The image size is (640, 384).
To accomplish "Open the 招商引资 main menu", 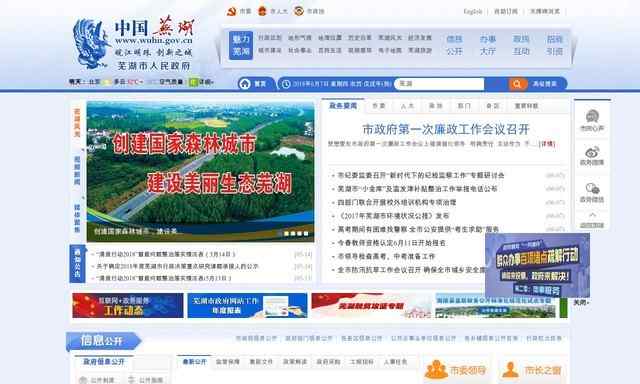I will [555, 45].
